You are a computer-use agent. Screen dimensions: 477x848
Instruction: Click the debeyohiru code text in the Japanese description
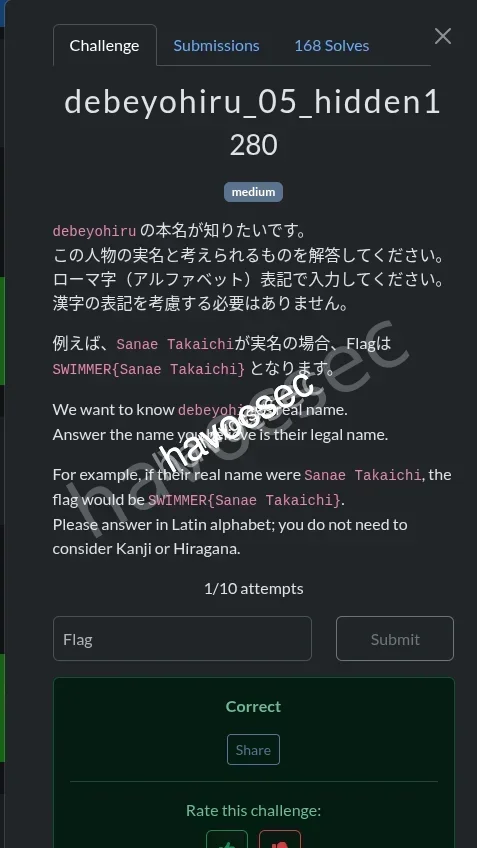tap(94, 231)
